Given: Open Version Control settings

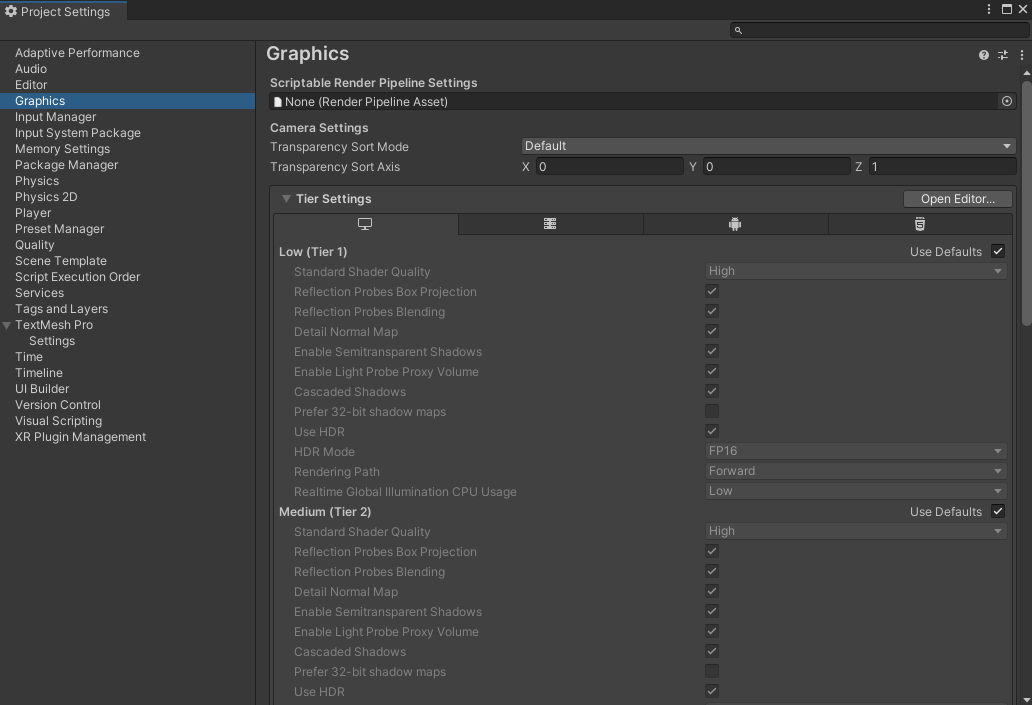Looking at the screenshot, I should (x=58, y=405).
